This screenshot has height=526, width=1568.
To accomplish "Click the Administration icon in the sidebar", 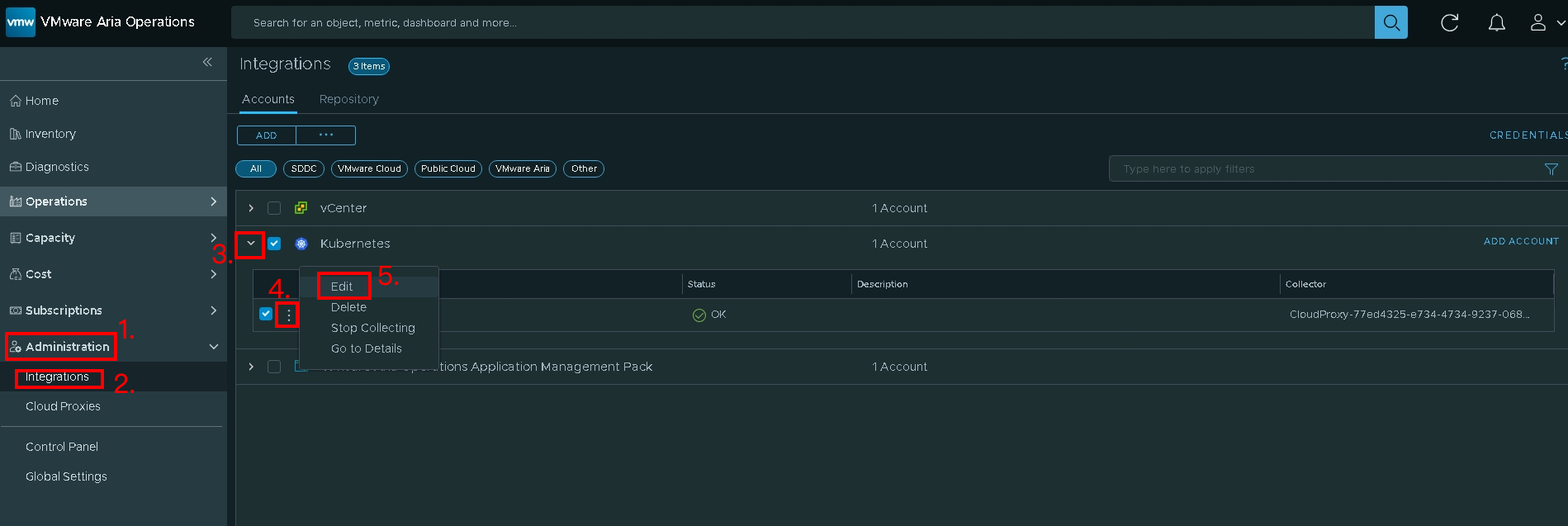I will (x=15, y=347).
